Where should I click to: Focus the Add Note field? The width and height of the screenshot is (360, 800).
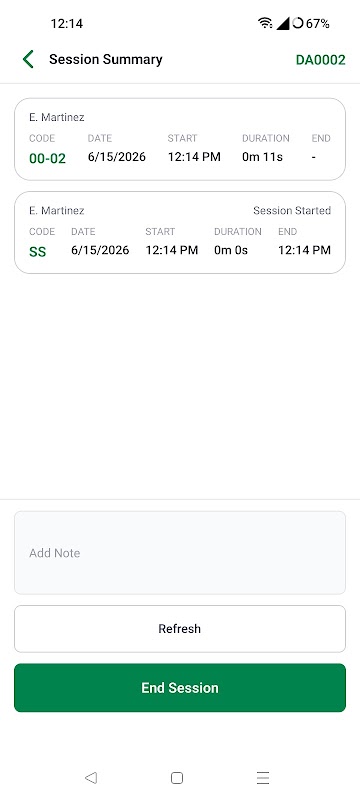click(x=180, y=553)
